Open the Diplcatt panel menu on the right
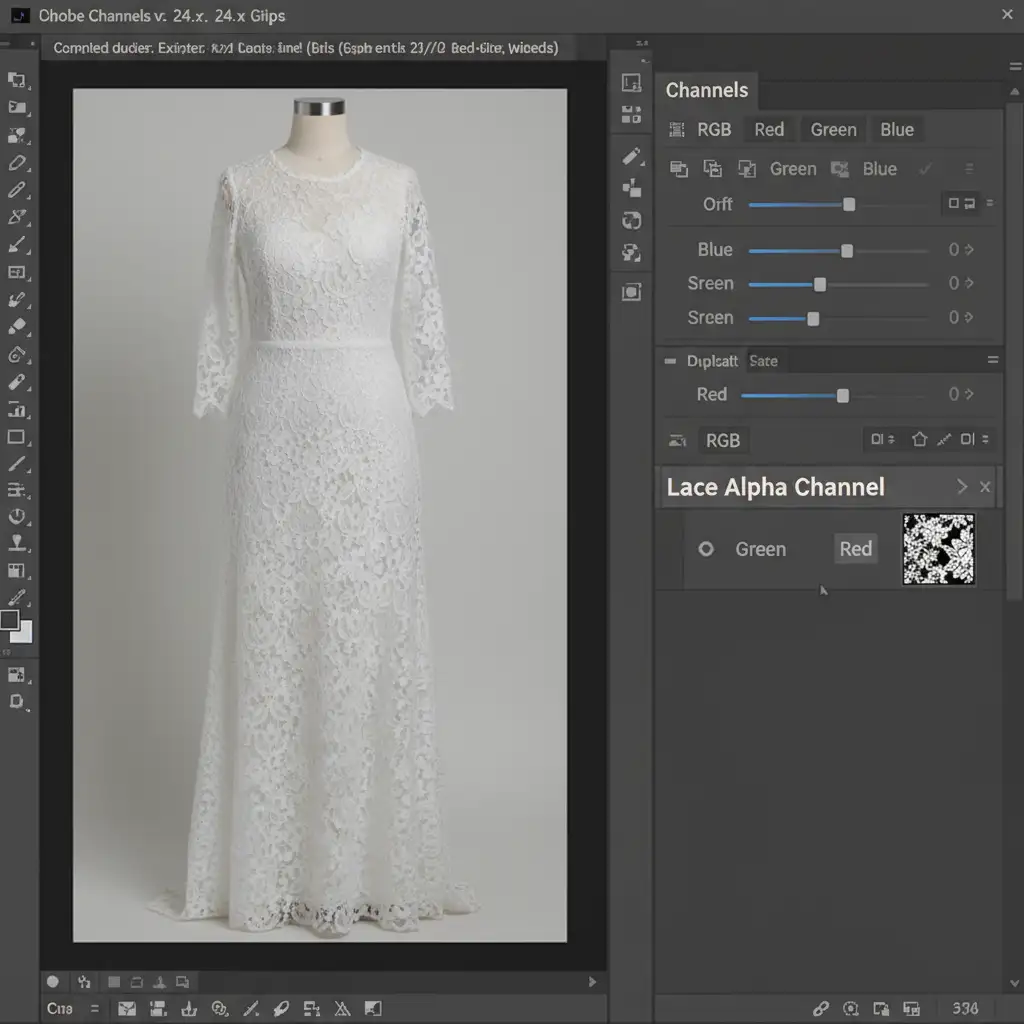Image resolution: width=1024 pixels, height=1024 pixels. click(993, 360)
